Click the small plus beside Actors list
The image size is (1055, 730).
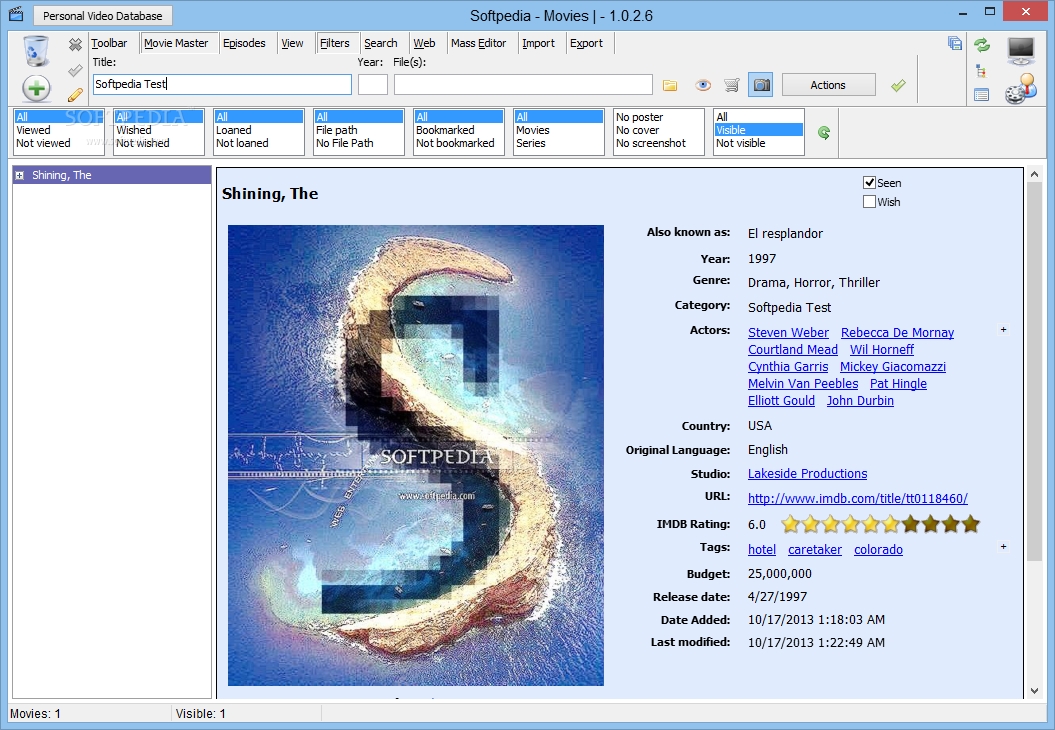[1003, 330]
